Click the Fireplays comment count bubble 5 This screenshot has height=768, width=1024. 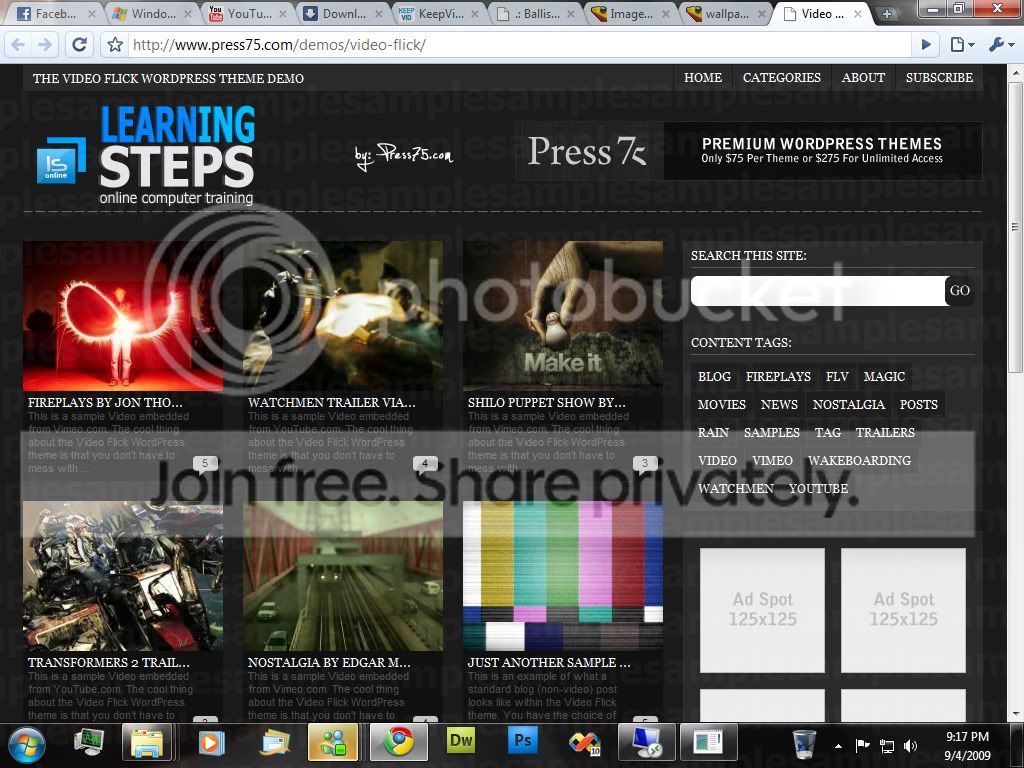coord(205,464)
